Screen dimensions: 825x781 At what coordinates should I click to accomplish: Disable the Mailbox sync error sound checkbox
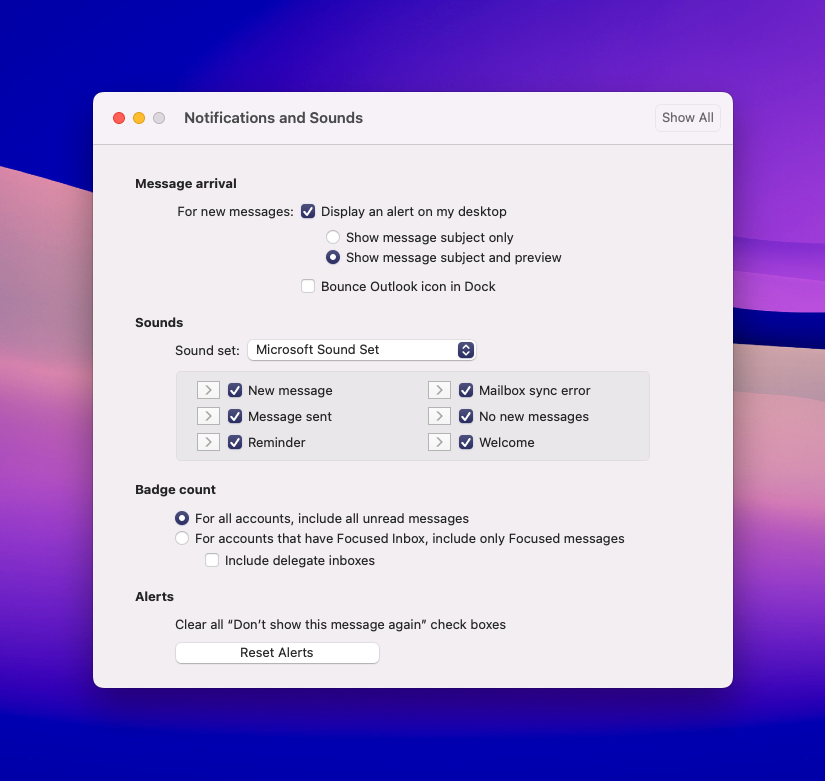(x=466, y=390)
